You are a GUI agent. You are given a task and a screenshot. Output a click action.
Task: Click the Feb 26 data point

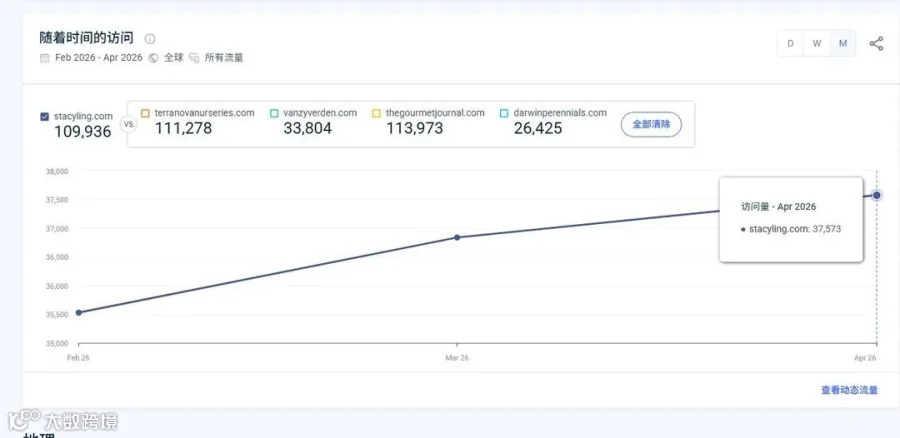[x=79, y=312]
